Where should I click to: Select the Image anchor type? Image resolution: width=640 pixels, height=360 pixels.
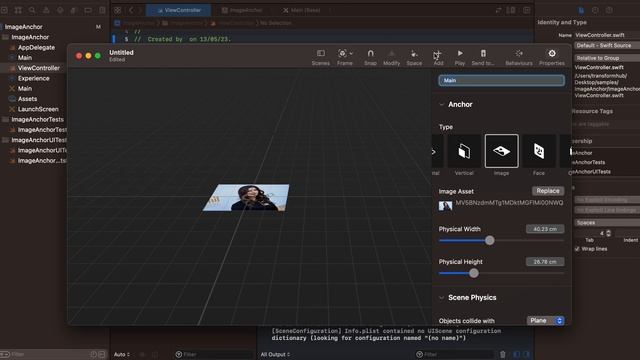tap(502, 151)
